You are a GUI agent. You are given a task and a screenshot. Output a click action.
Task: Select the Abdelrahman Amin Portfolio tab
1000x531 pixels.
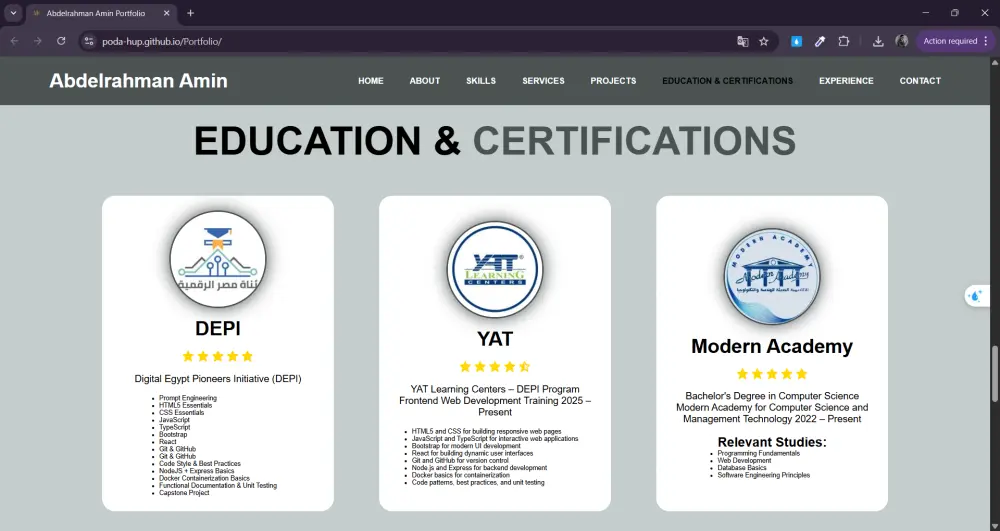click(x=96, y=13)
